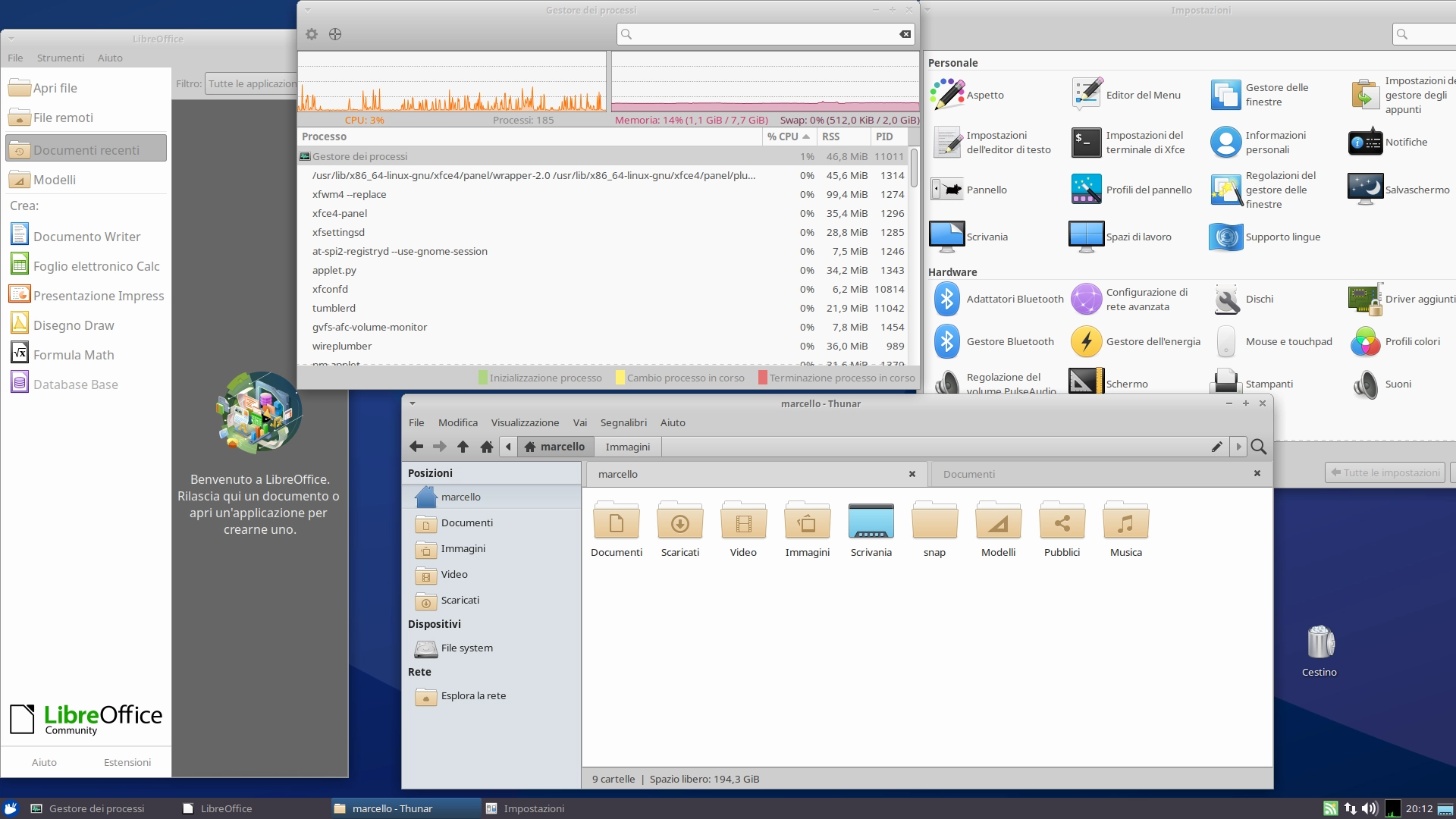Click the 'Tutte le impostazioni' button

[x=1385, y=472]
